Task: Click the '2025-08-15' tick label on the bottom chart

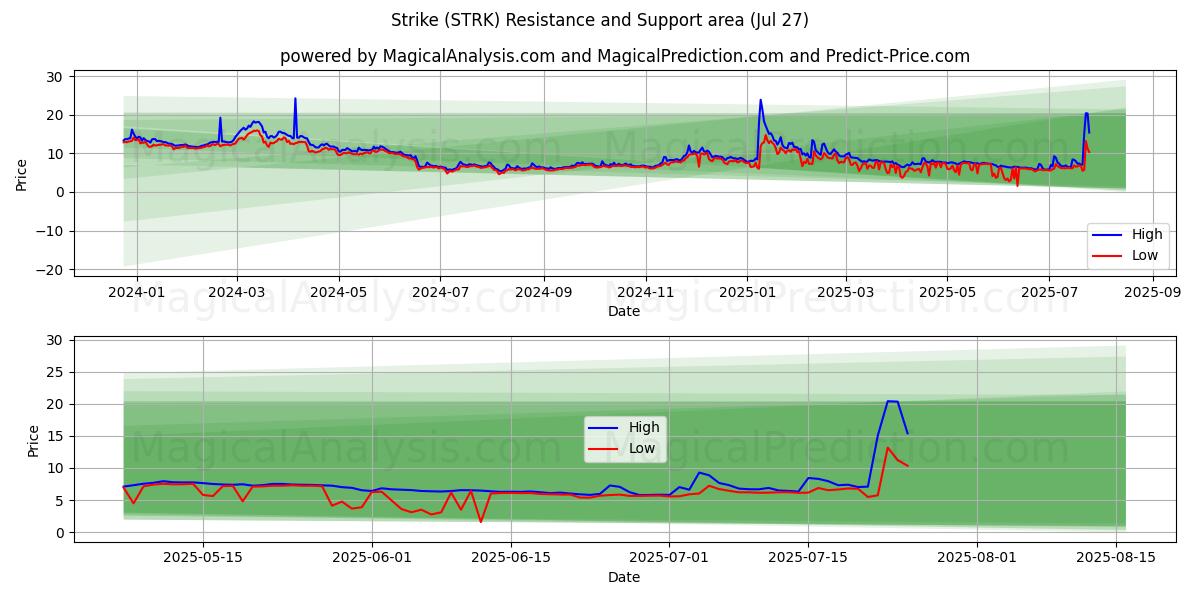Action: pyautogui.click(x=1115, y=558)
